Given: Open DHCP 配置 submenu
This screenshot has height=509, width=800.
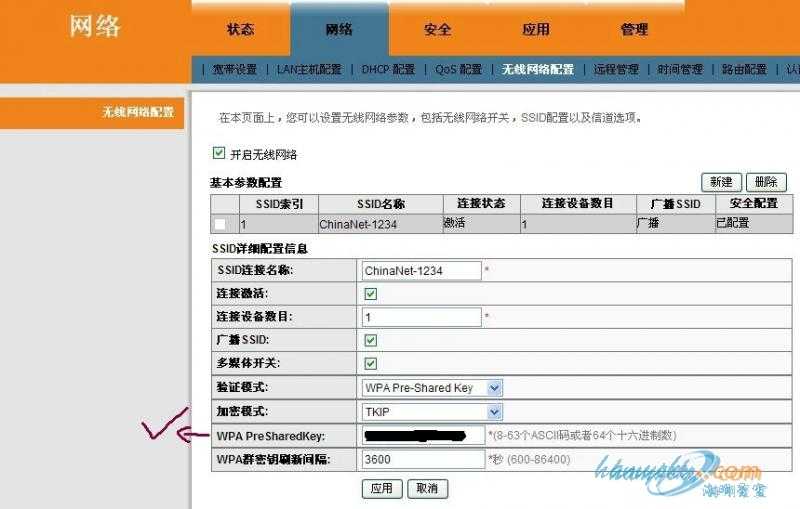Looking at the screenshot, I should tap(388, 69).
